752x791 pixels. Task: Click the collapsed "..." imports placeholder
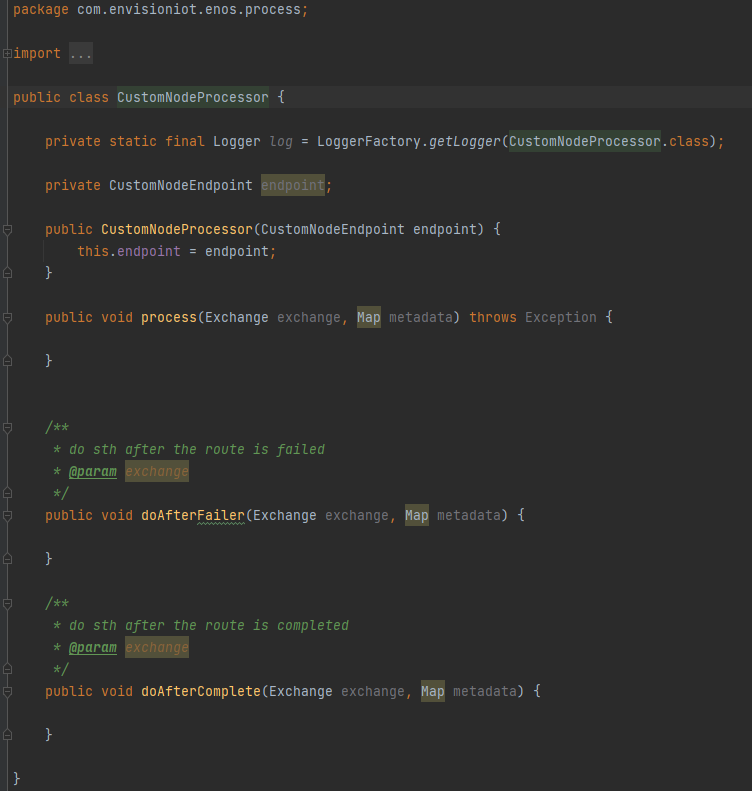[x=80, y=54]
